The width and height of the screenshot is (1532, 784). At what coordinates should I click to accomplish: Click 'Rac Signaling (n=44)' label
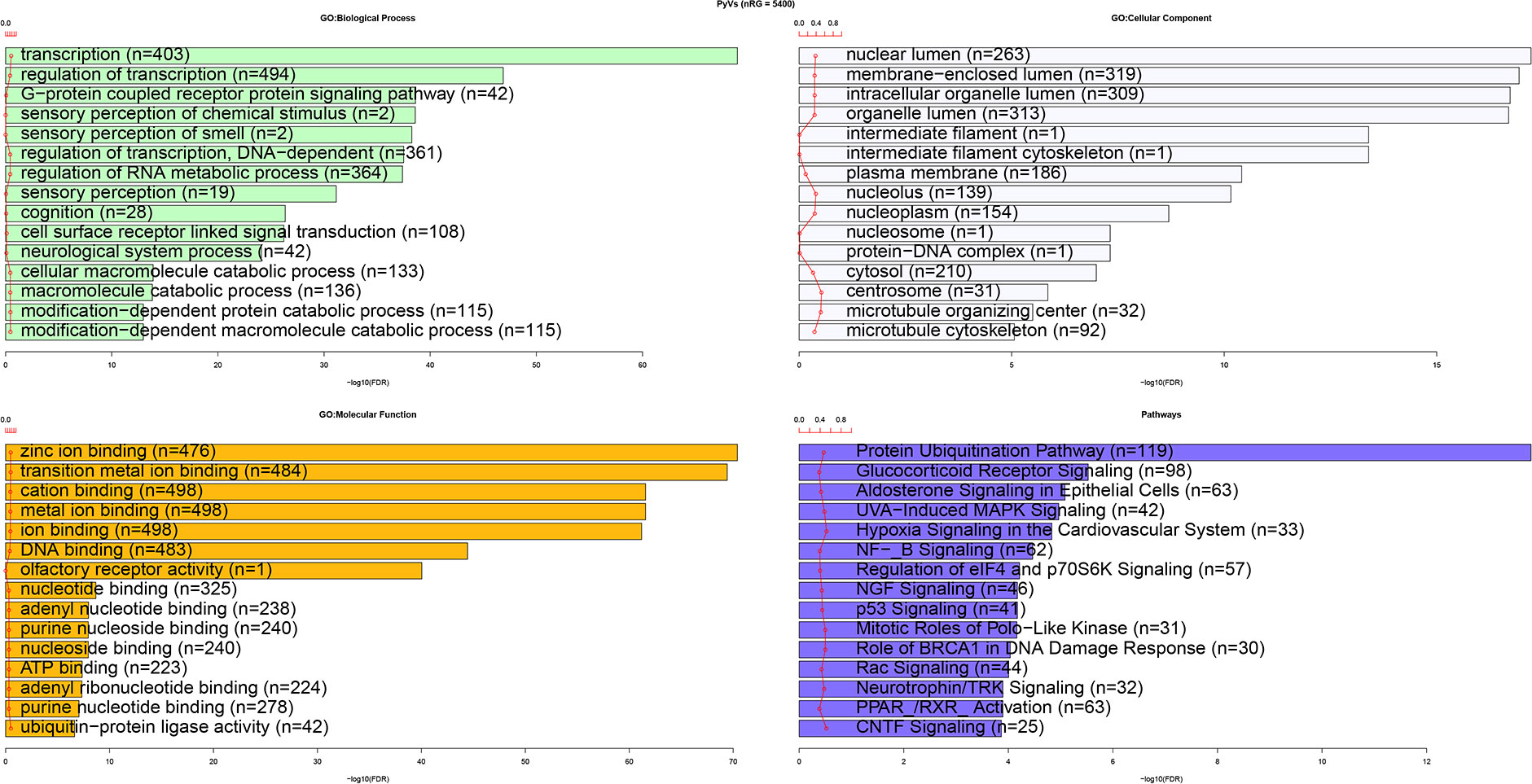click(942, 668)
